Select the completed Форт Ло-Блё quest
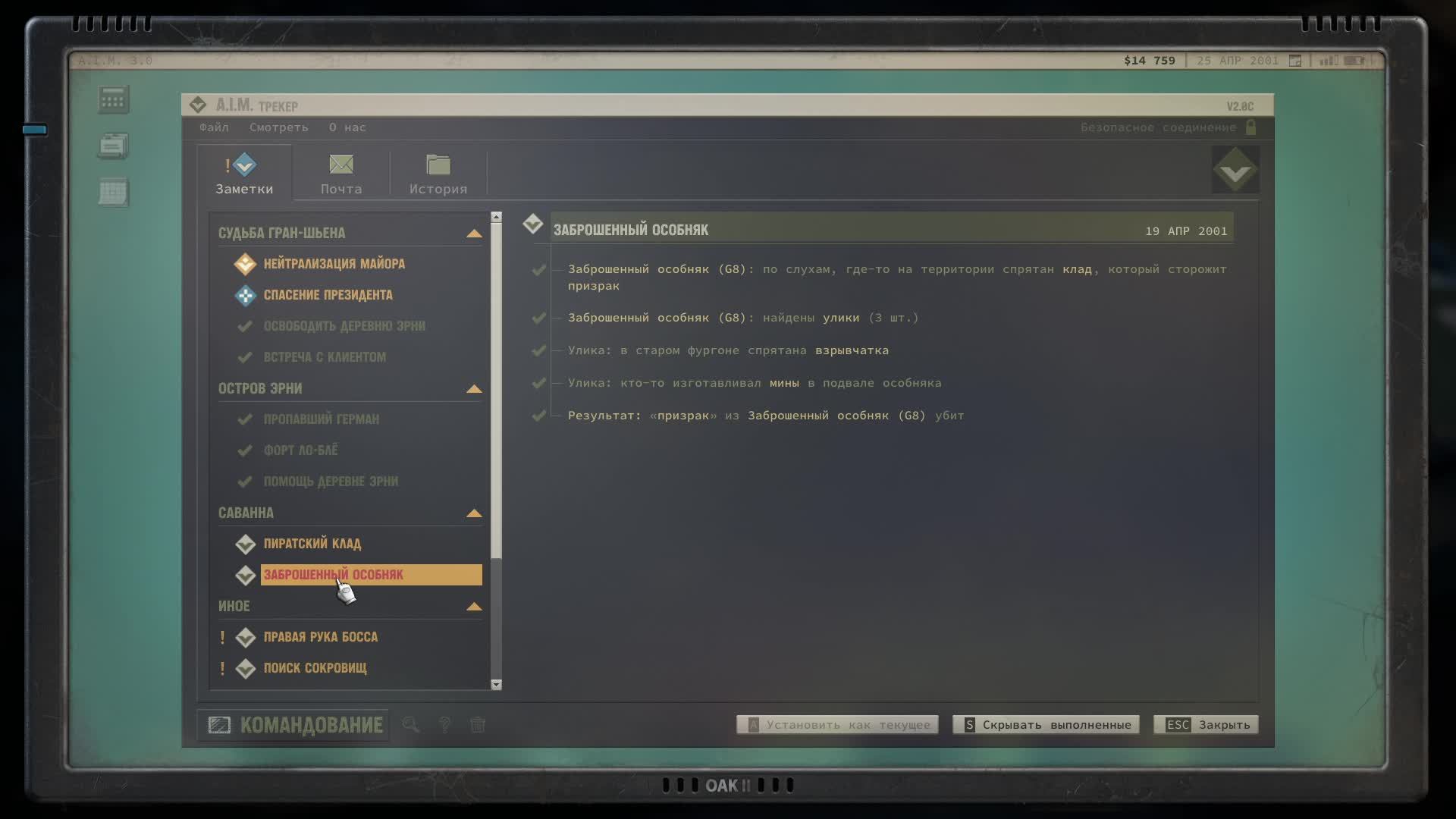This screenshot has height=819, width=1456. (x=301, y=450)
